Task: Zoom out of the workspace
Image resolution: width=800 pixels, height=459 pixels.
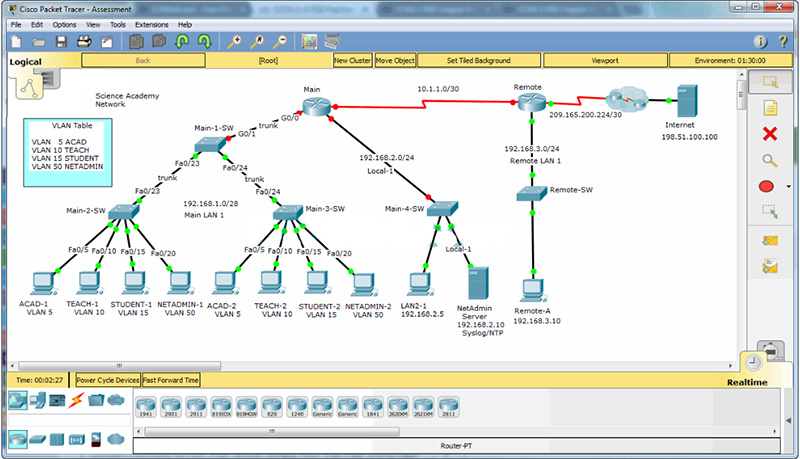Action: (280, 42)
